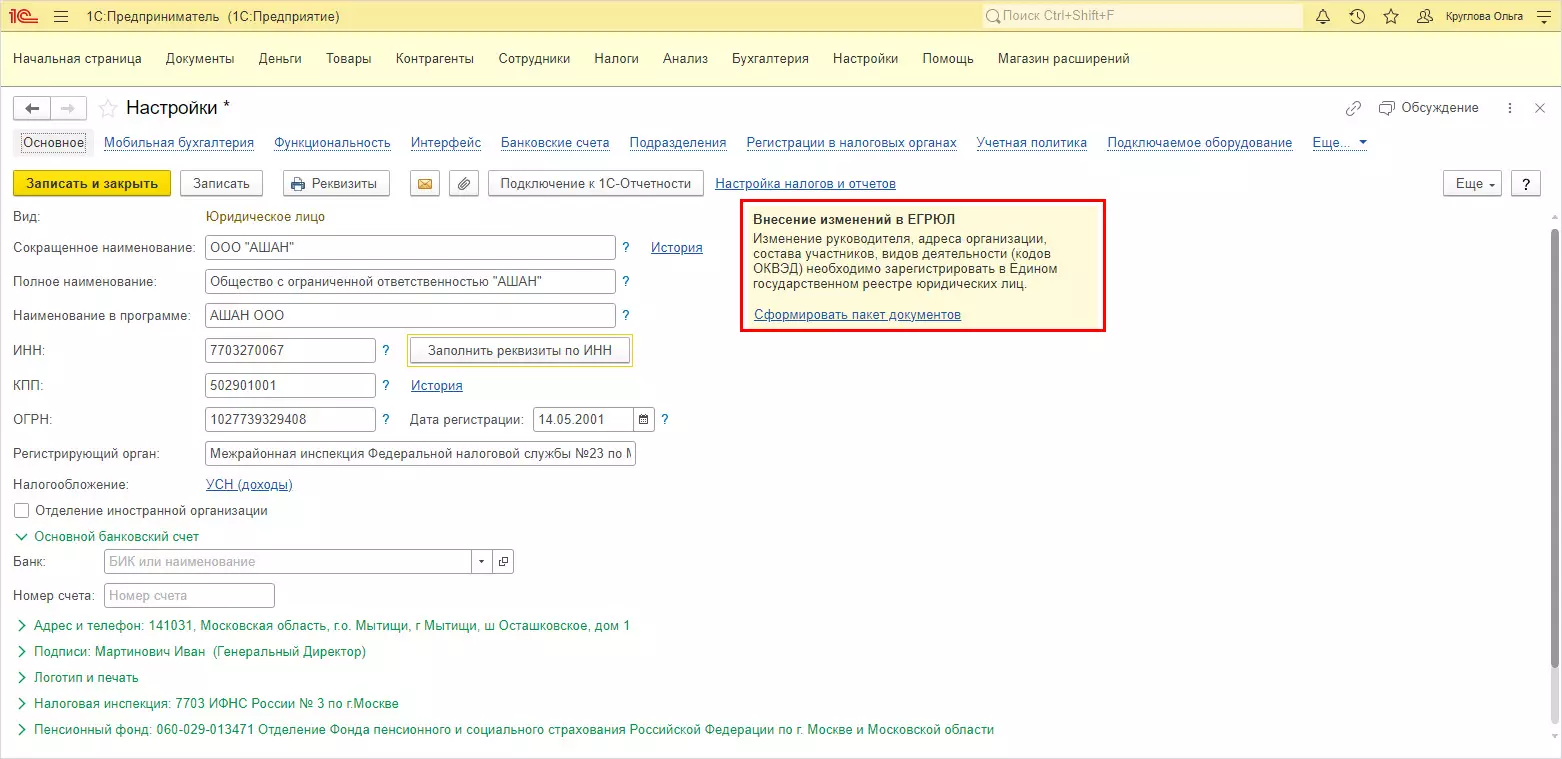Image resolution: width=1562 pixels, height=759 pixels.
Task: Switch to Банковские счета tab
Action: pos(555,143)
